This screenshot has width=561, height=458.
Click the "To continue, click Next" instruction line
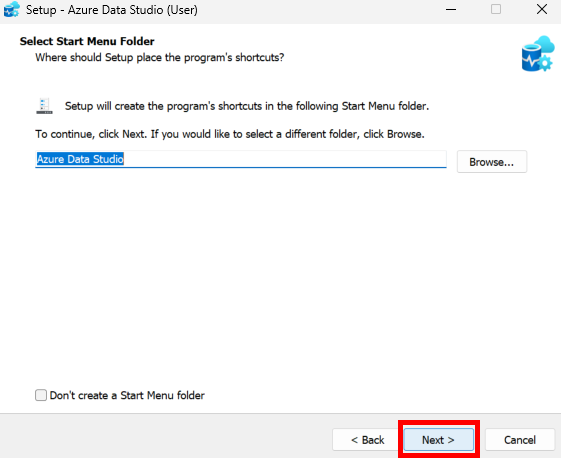click(230, 134)
